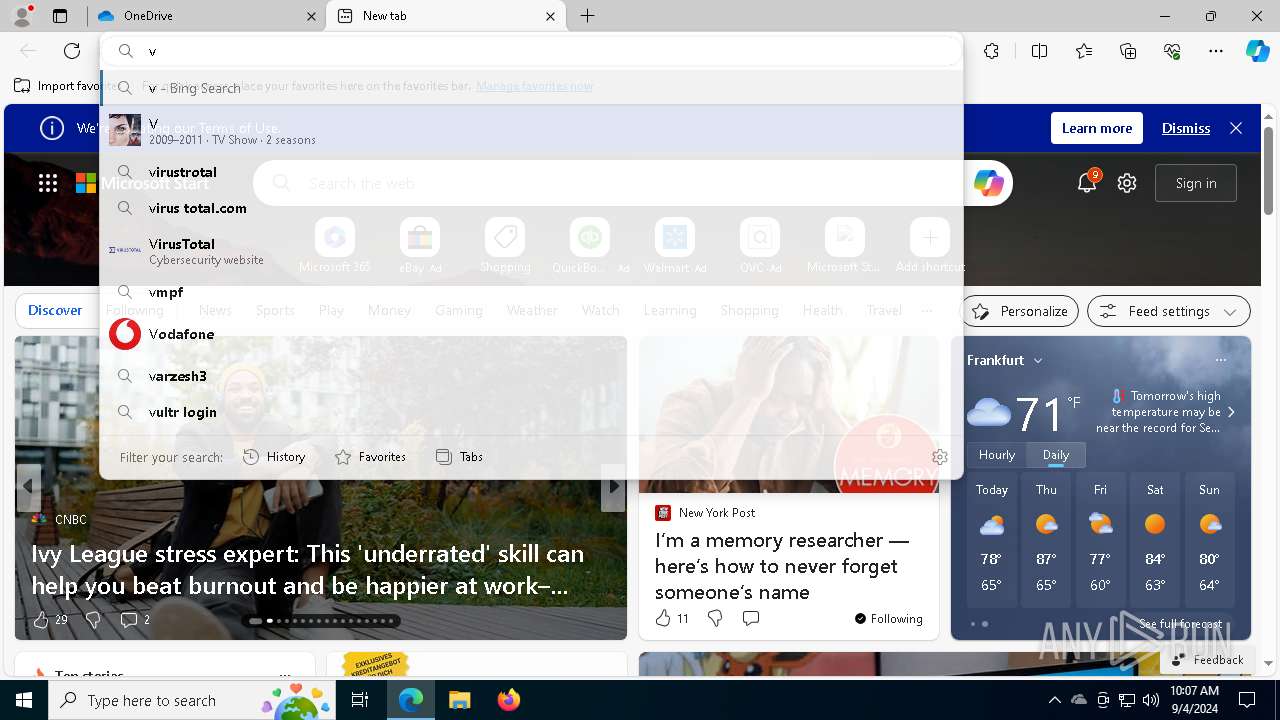The image size is (1280, 720).
Task: Select the 'v - Bing Search' suggestion
Action: tap(532, 88)
